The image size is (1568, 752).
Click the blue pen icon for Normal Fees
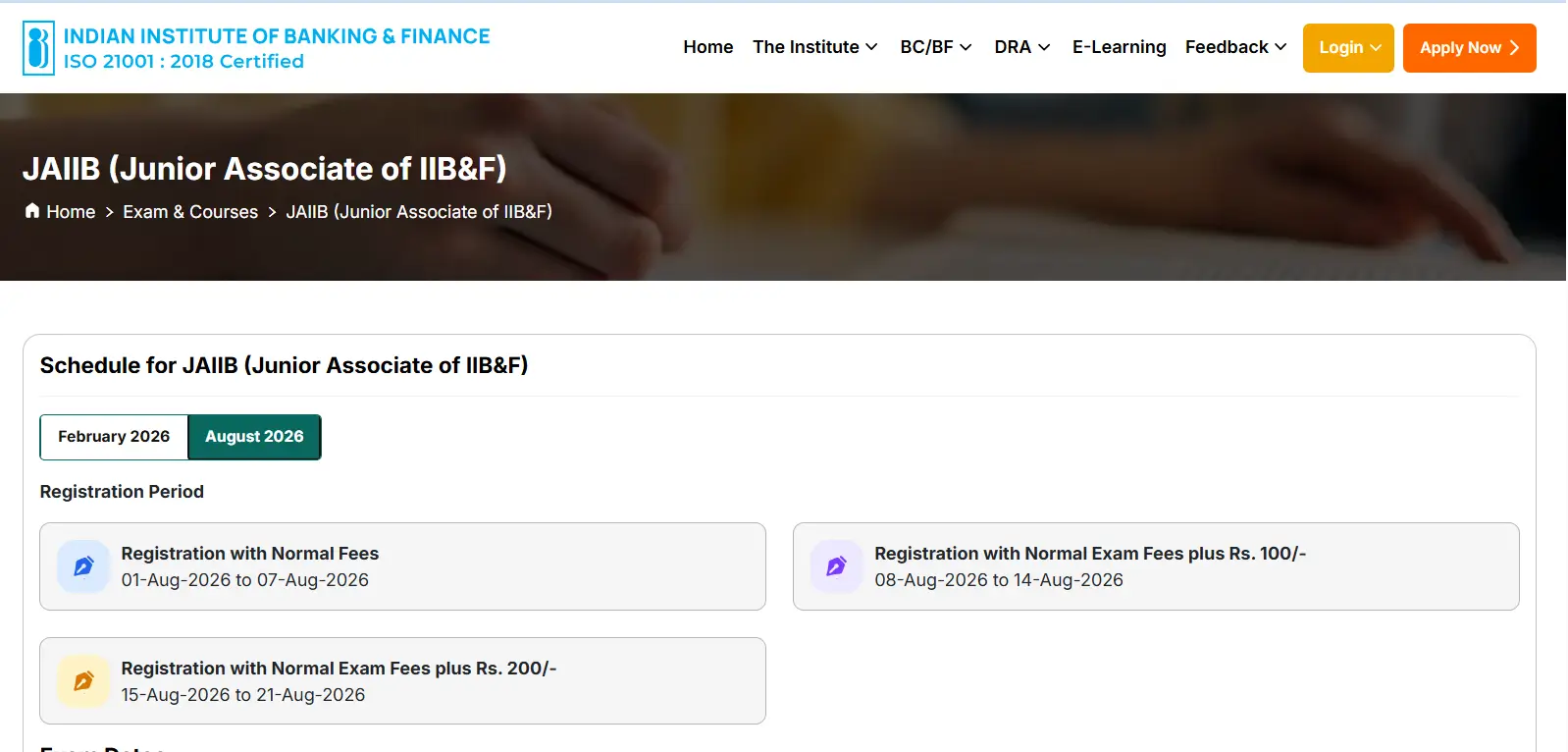[x=83, y=566]
